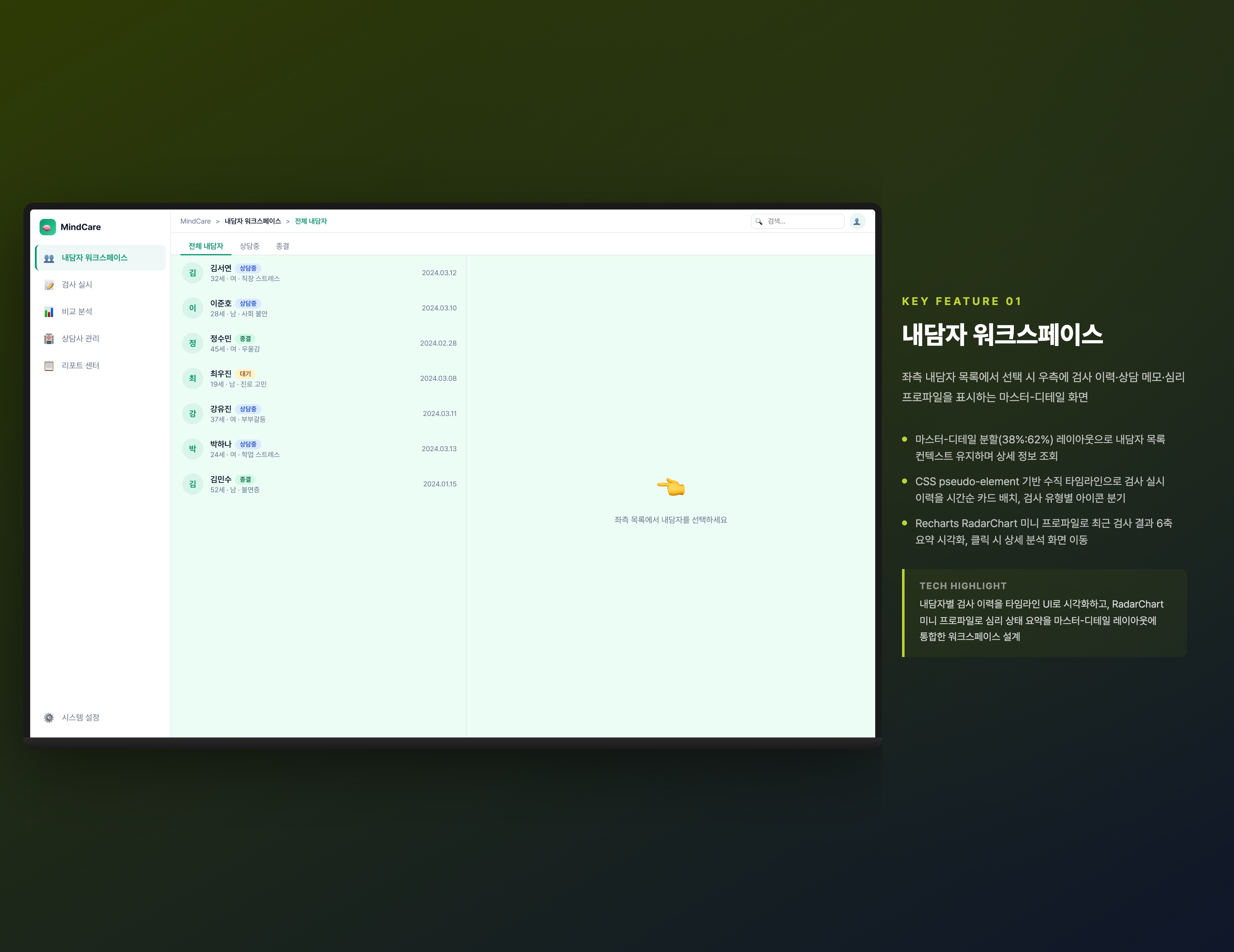Click the 상담중 badge next to 김서연
1234x952 pixels.
[x=248, y=268]
